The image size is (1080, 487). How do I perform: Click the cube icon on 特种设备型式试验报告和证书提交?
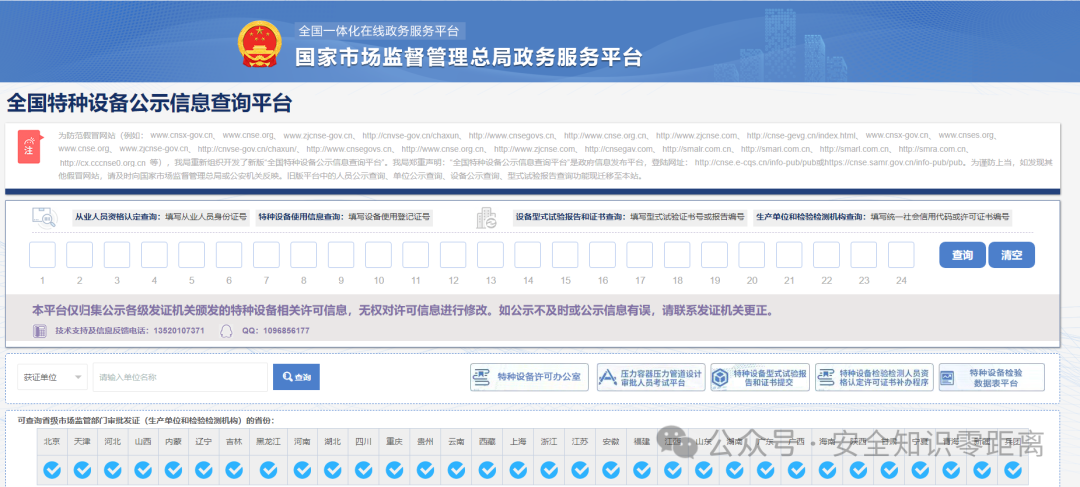coord(720,377)
